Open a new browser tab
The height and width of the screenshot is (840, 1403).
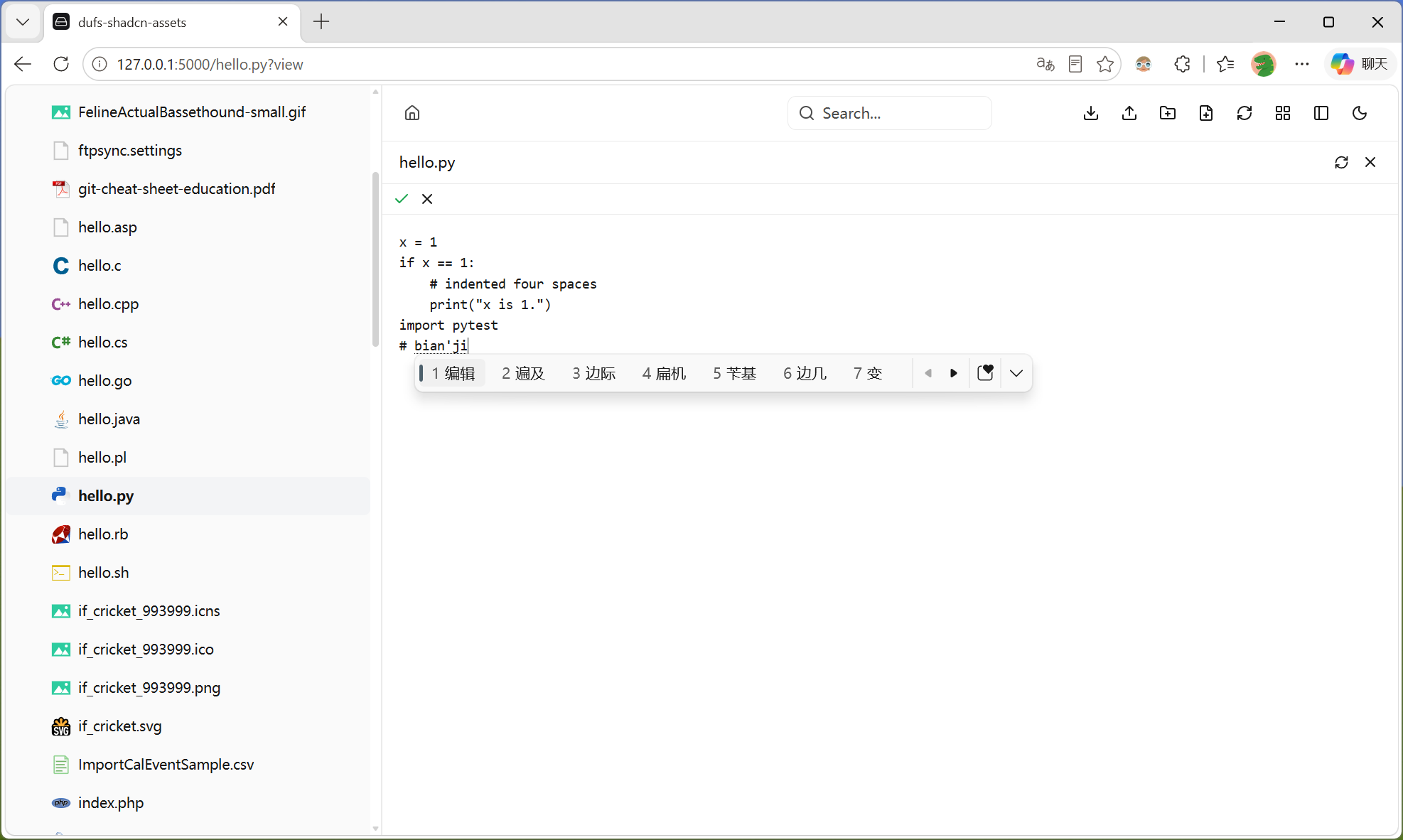point(321,22)
